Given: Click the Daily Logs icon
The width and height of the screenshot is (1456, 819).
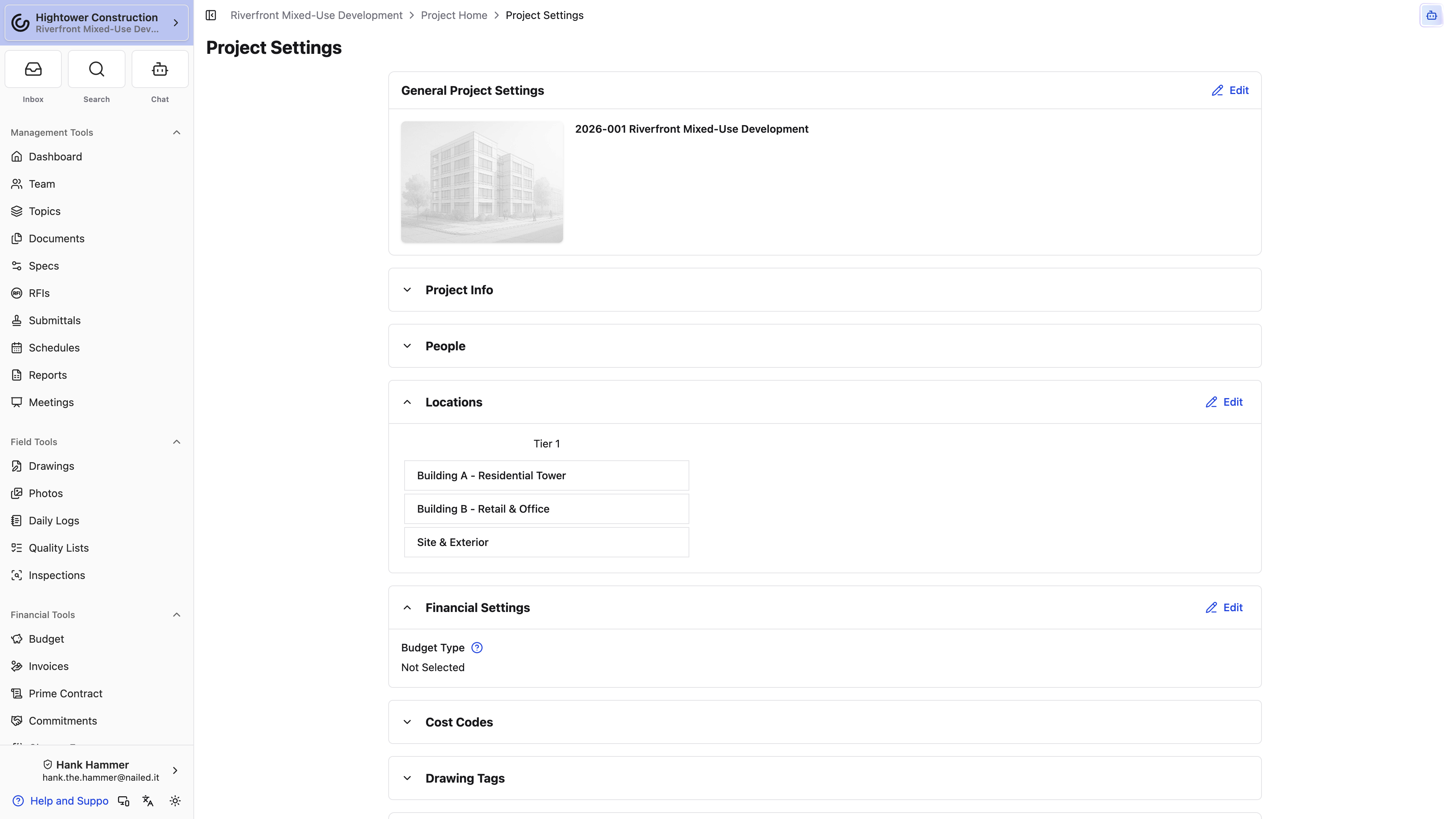Looking at the screenshot, I should click(17, 521).
